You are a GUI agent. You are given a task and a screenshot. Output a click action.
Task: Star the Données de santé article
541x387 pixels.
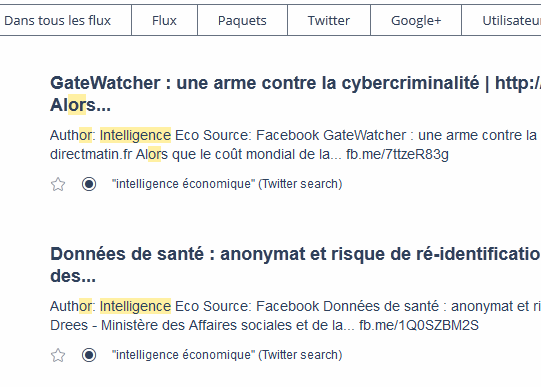(58, 355)
